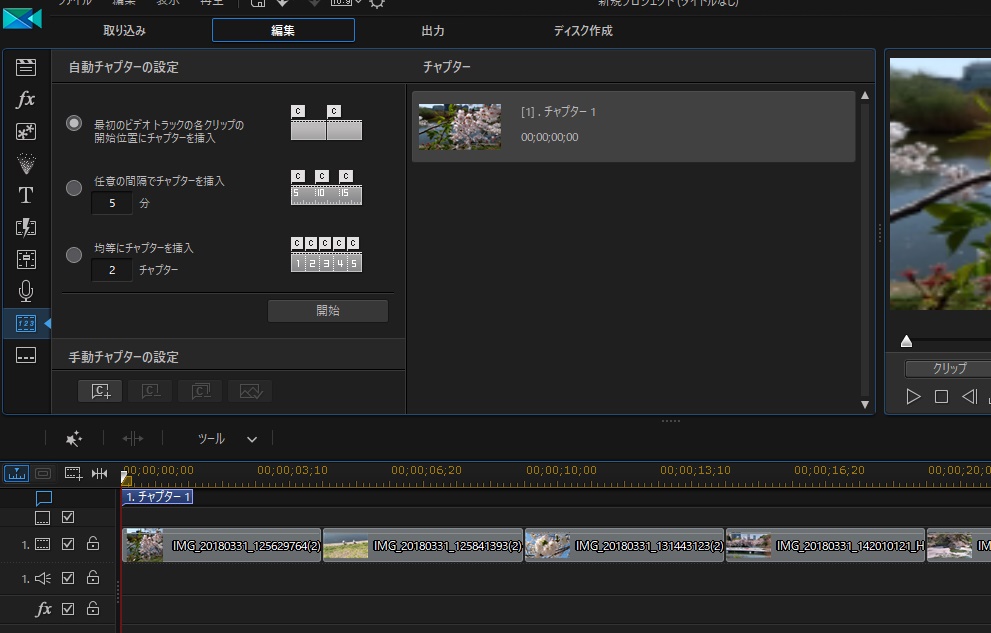Open the Effect Room fx icon
Screen dimensions: 991x633
point(26,100)
